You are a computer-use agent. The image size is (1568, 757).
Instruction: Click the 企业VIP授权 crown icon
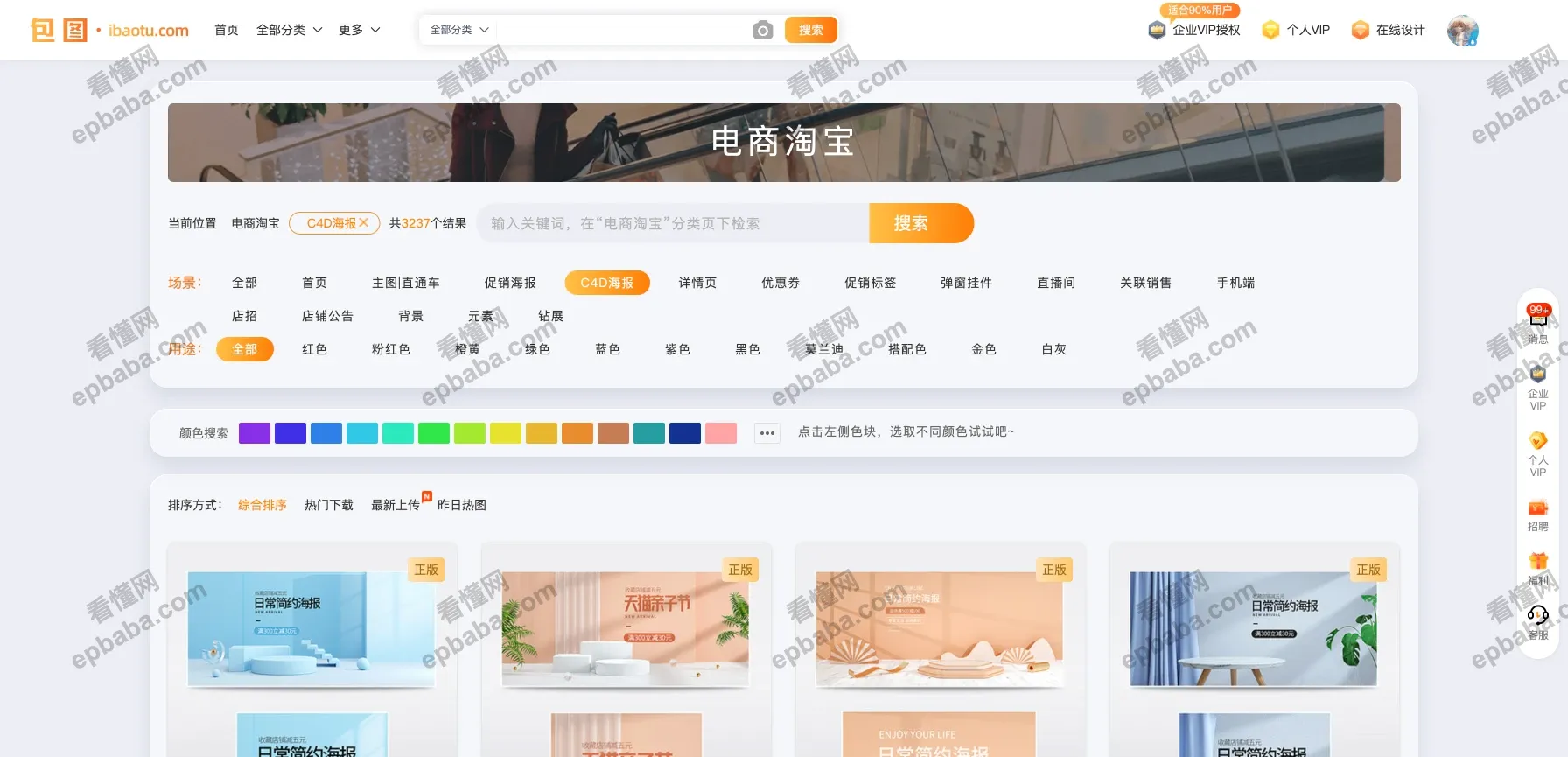(1157, 30)
